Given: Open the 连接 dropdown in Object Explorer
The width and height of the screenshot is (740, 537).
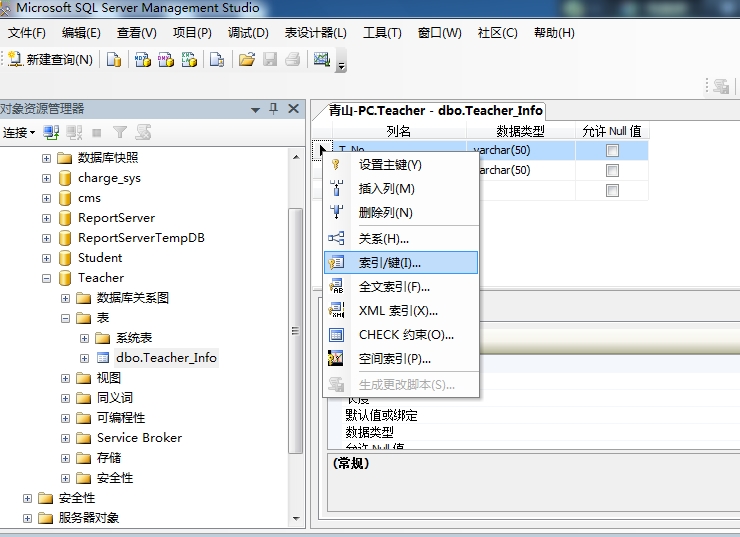Looking at the screenshot, I should coord(19,133).
